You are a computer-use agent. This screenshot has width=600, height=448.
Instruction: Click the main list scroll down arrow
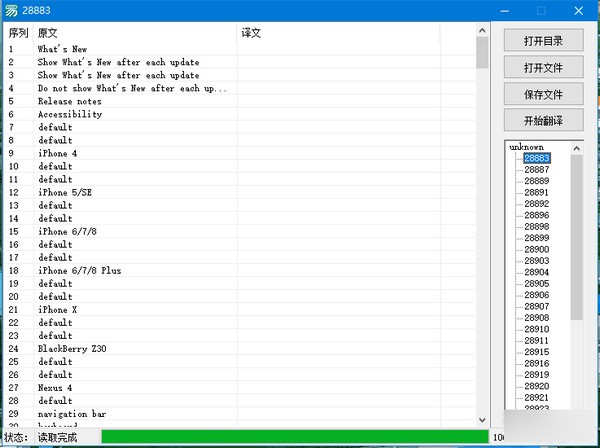[x=482, y=420]
